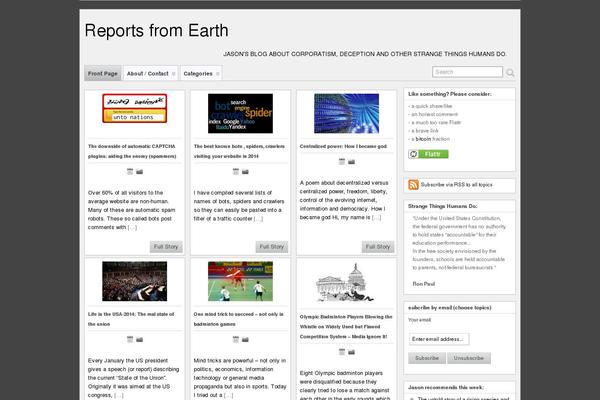
Task: Open 'The best known bots, spiders, crawlers' title
Action: [239, 151]
